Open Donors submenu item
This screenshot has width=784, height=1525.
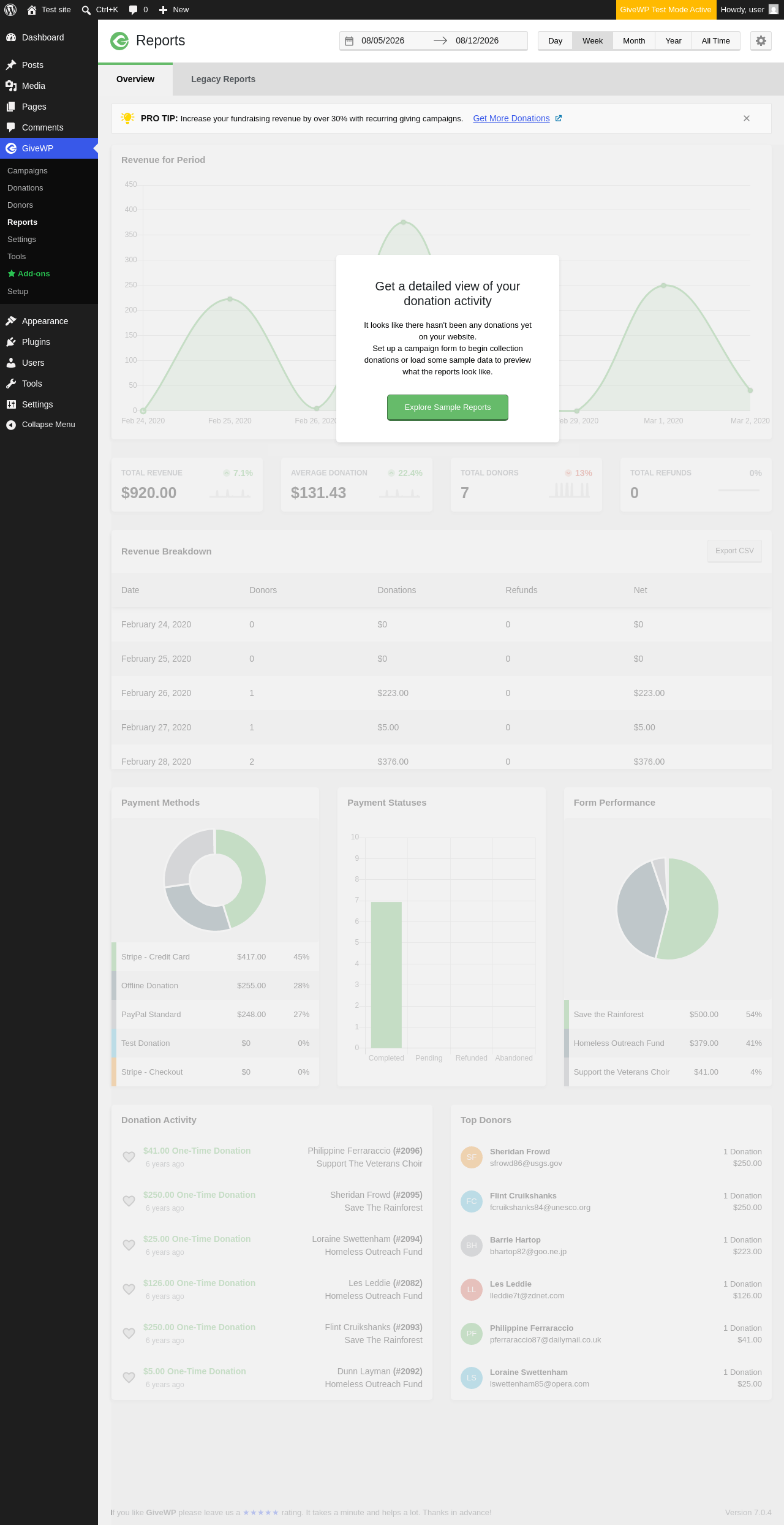coord(20,205)
